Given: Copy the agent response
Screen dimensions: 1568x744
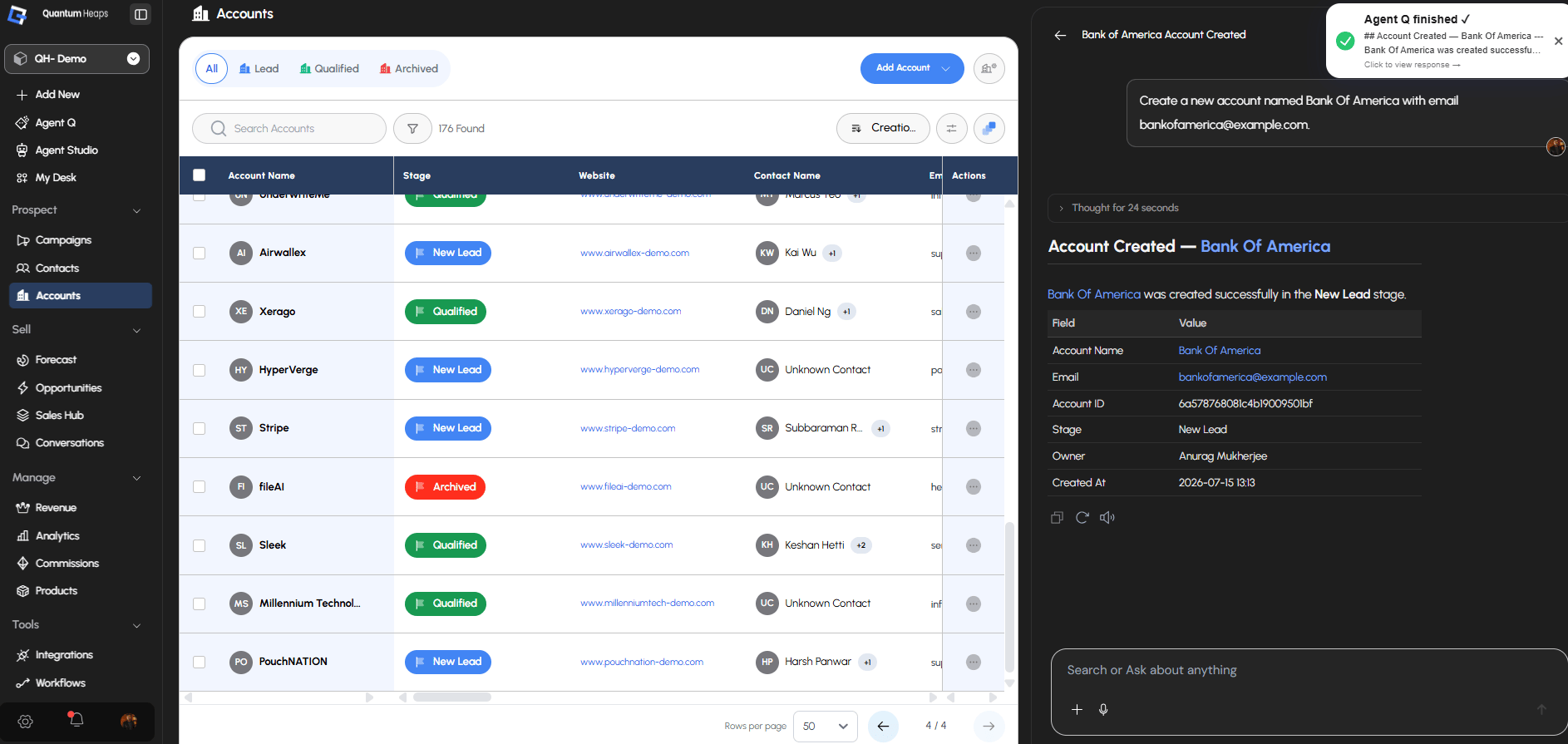Looking at the screenshot, I should (1057, 518).
